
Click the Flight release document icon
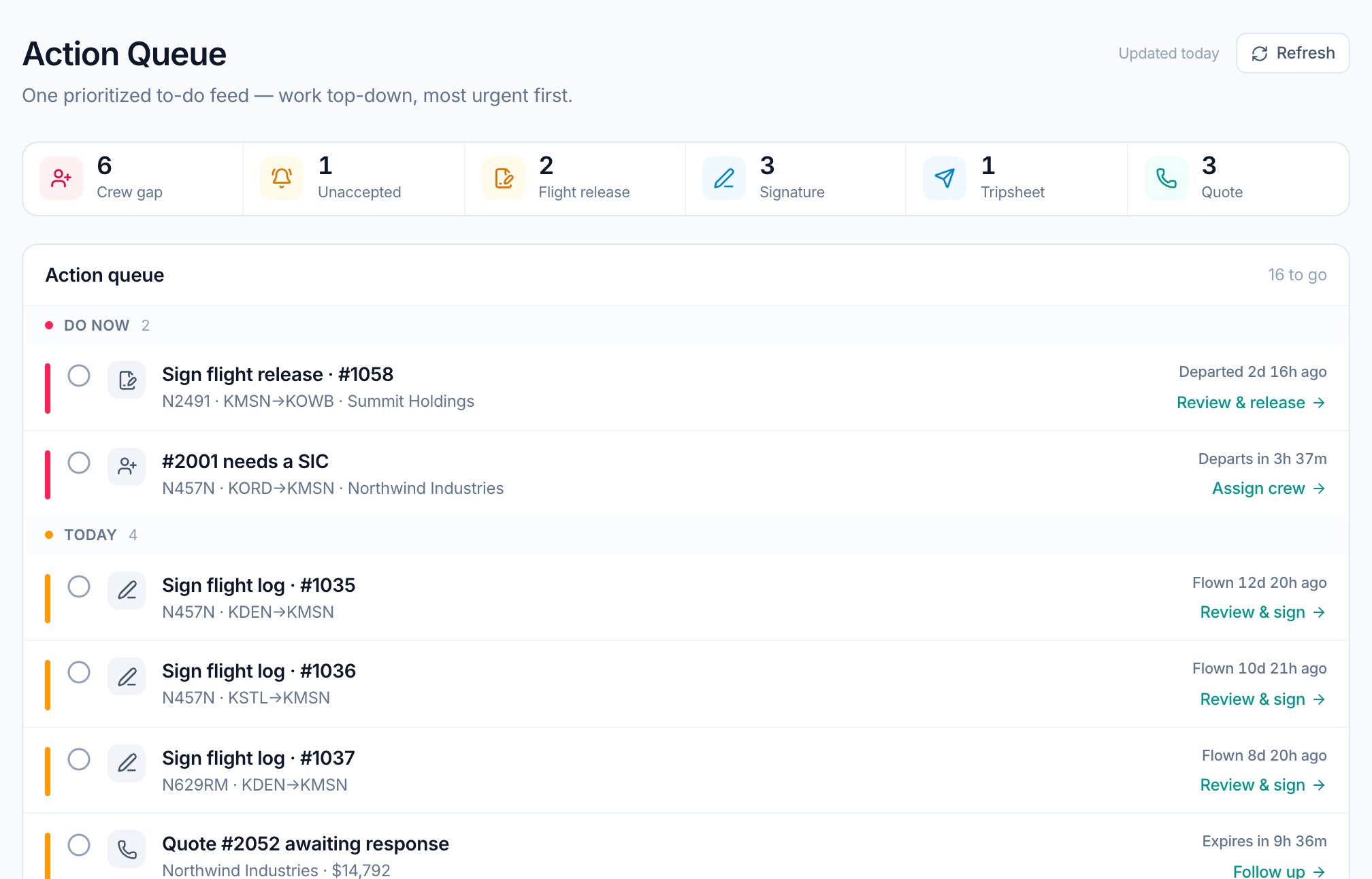tap(504, 179)
